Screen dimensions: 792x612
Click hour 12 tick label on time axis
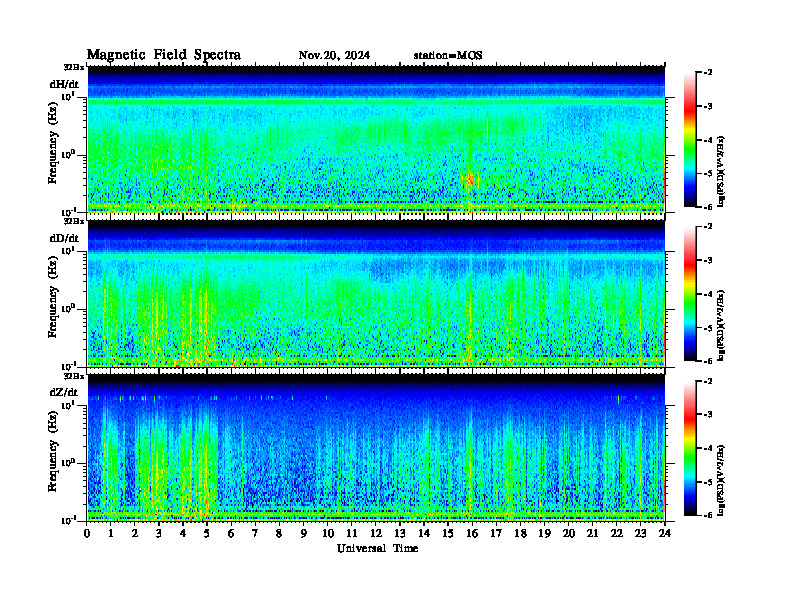point(376,534)
